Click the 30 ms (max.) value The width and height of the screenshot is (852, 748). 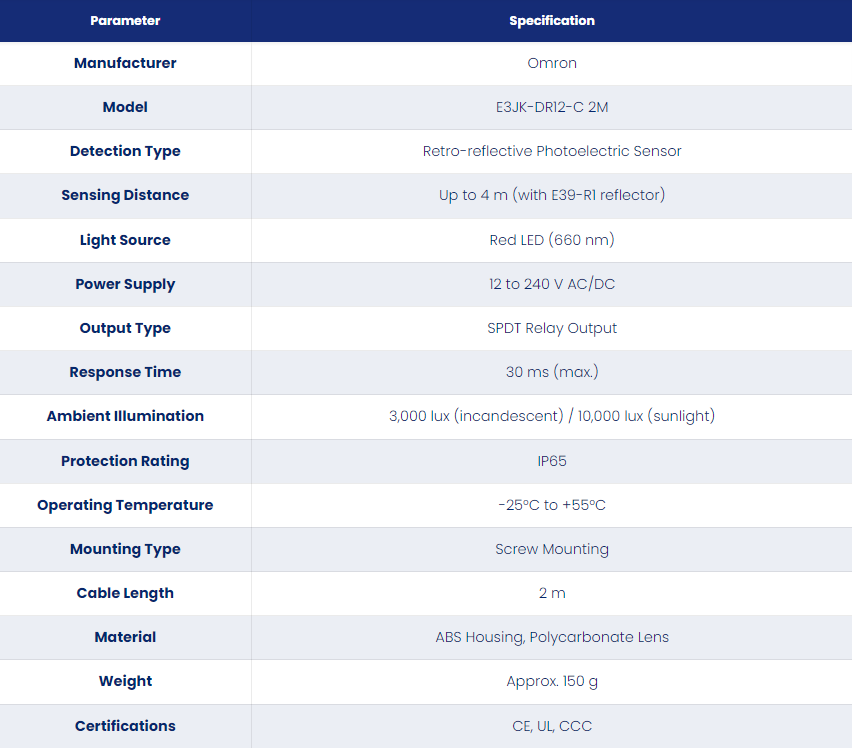[552, 372]
